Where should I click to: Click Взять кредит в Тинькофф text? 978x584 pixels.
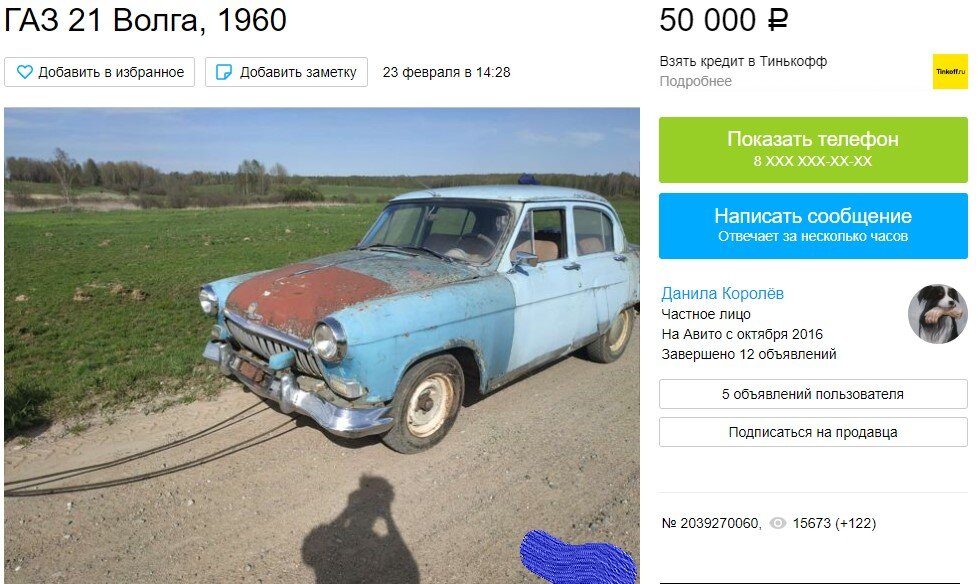743,61
